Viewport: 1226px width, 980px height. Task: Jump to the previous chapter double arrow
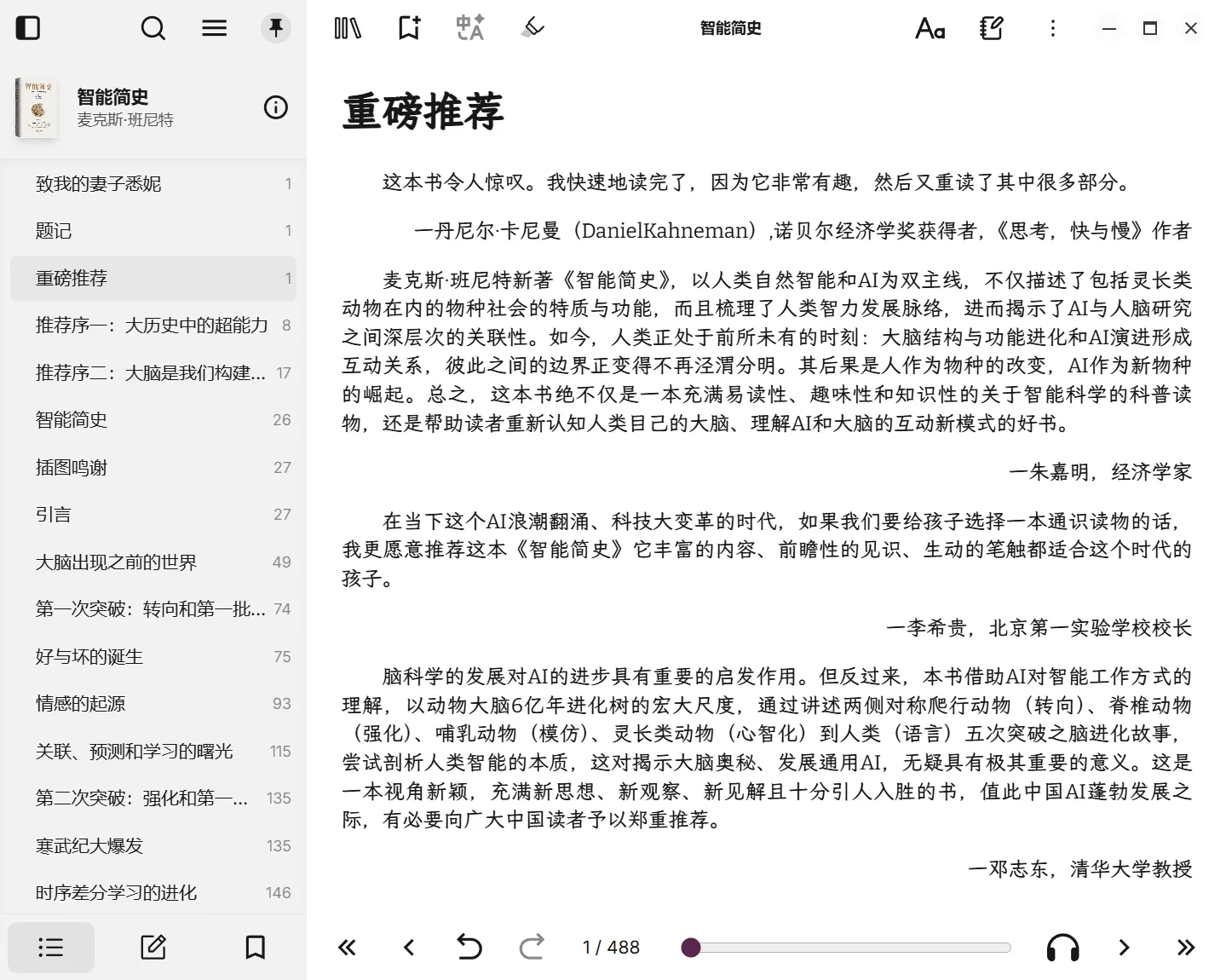click(347, 948)
